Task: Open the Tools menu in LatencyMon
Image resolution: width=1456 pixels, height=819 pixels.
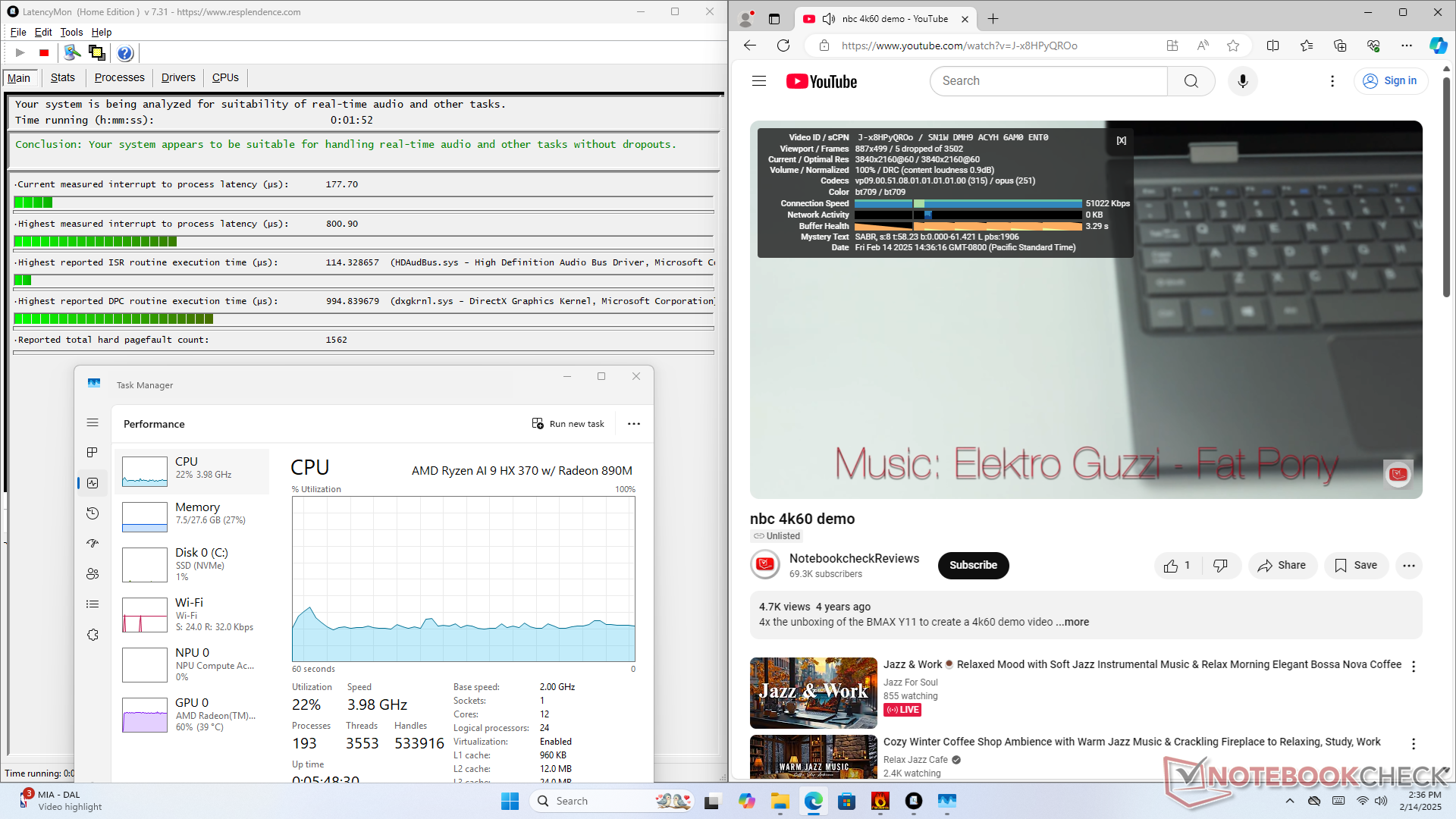Action: tap(71, 33)
